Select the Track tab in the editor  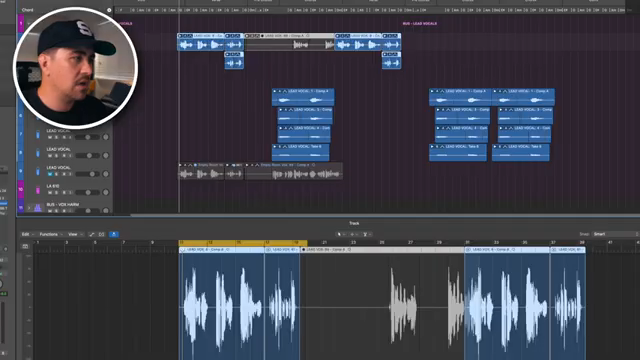(x=354, y=223)
